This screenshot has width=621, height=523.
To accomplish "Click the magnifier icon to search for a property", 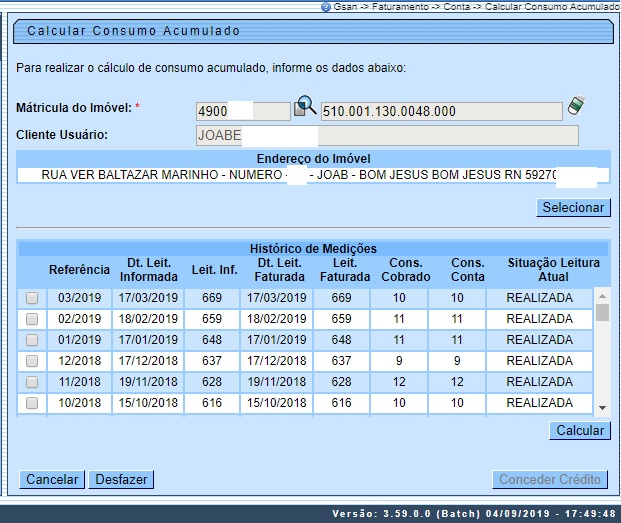I will point(305,107).
